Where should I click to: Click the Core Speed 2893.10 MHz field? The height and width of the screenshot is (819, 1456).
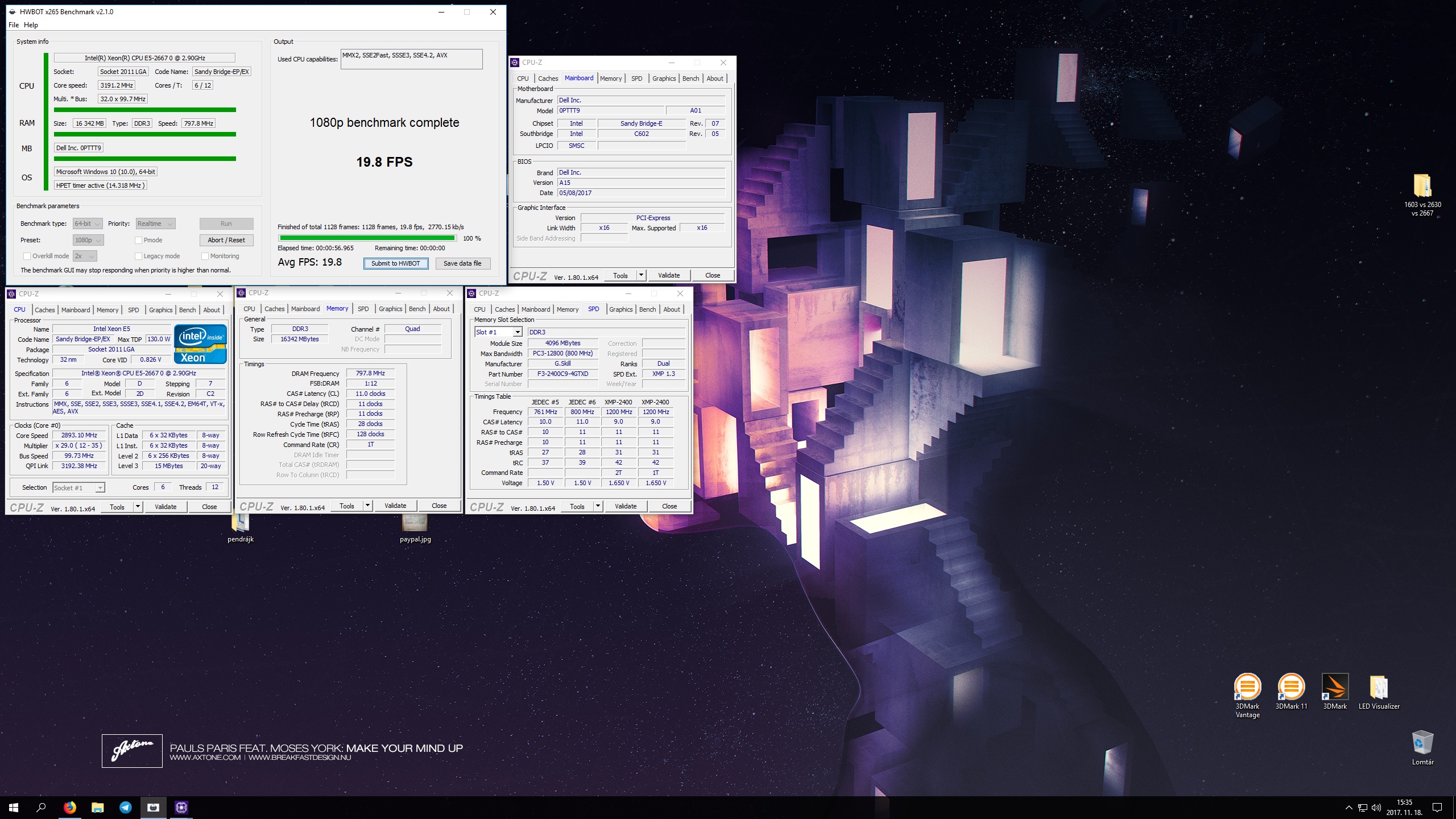(79, 435)
